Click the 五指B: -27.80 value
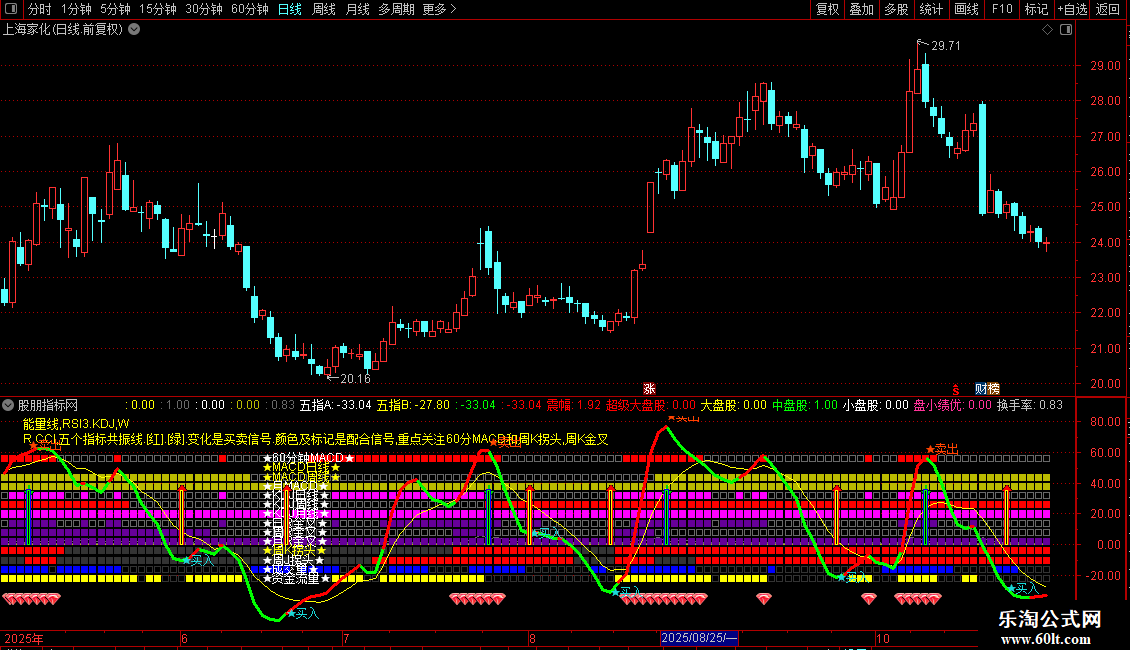This screenshot has width=1130, height=650. pyautogui.click(x=413, y=405)
